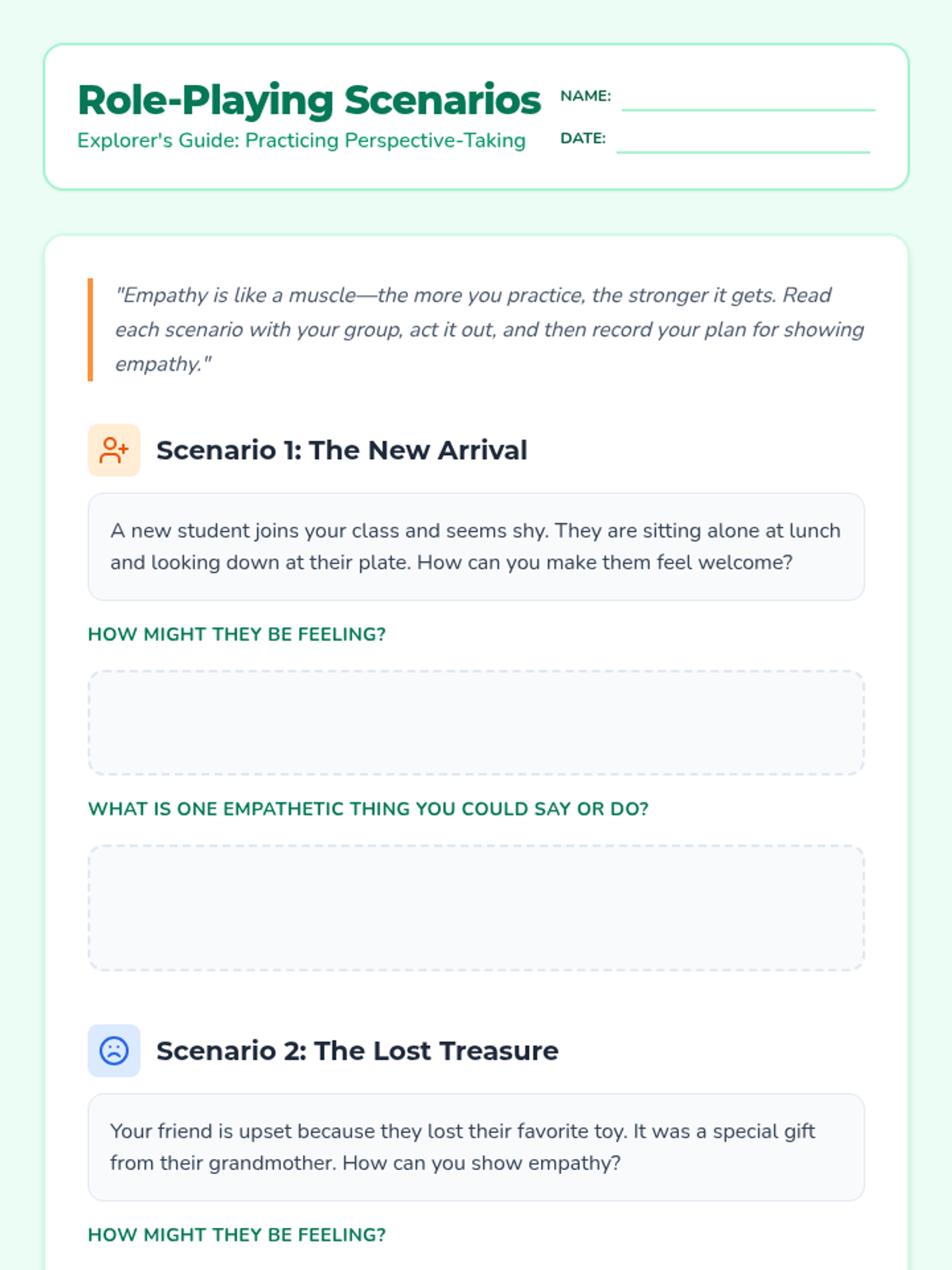Click the NAME label in the header
The width and height of the screenshot is (952, 1270).
click(585, 96)
